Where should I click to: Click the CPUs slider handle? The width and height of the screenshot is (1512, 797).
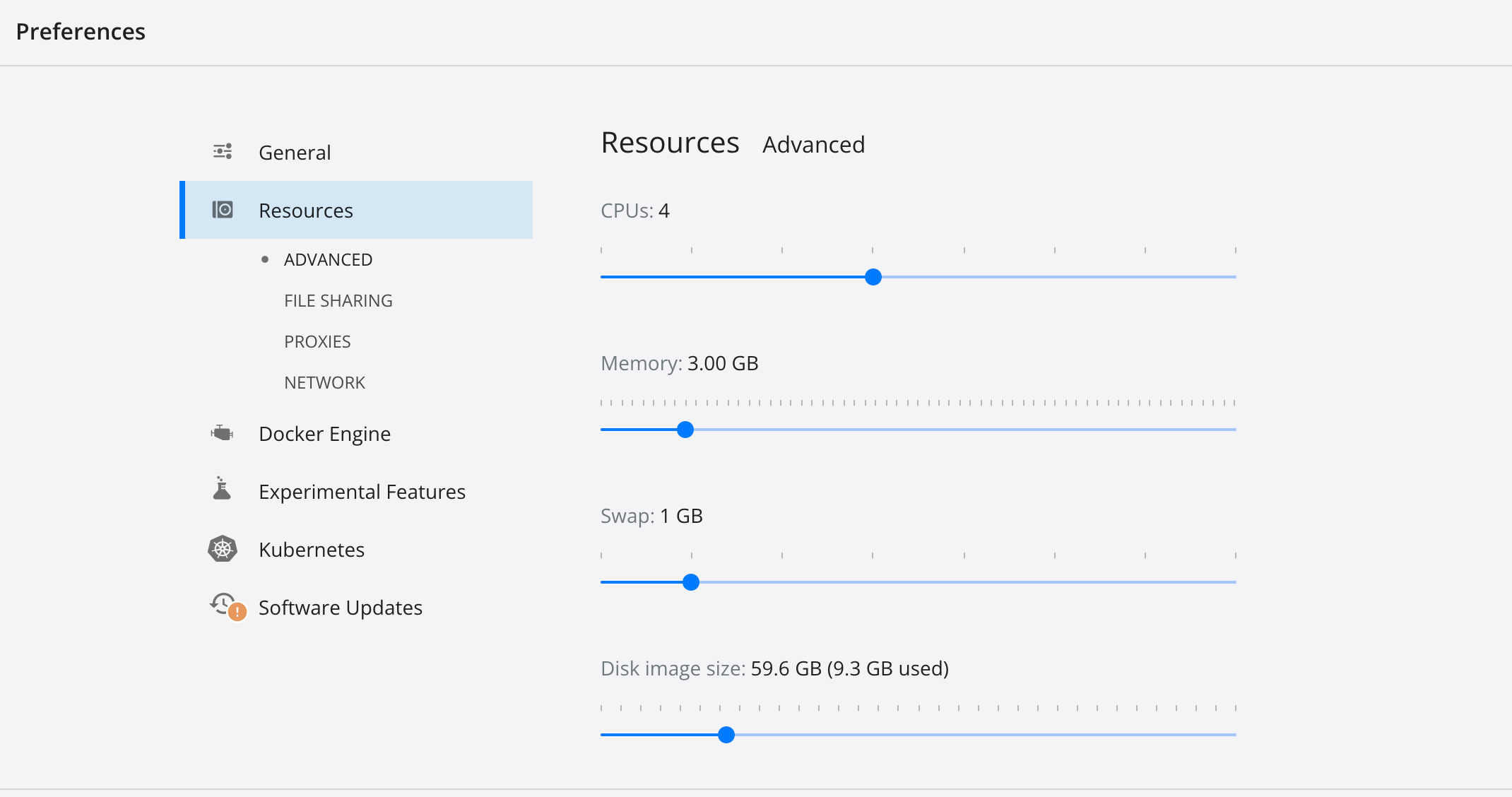(873, 278)
